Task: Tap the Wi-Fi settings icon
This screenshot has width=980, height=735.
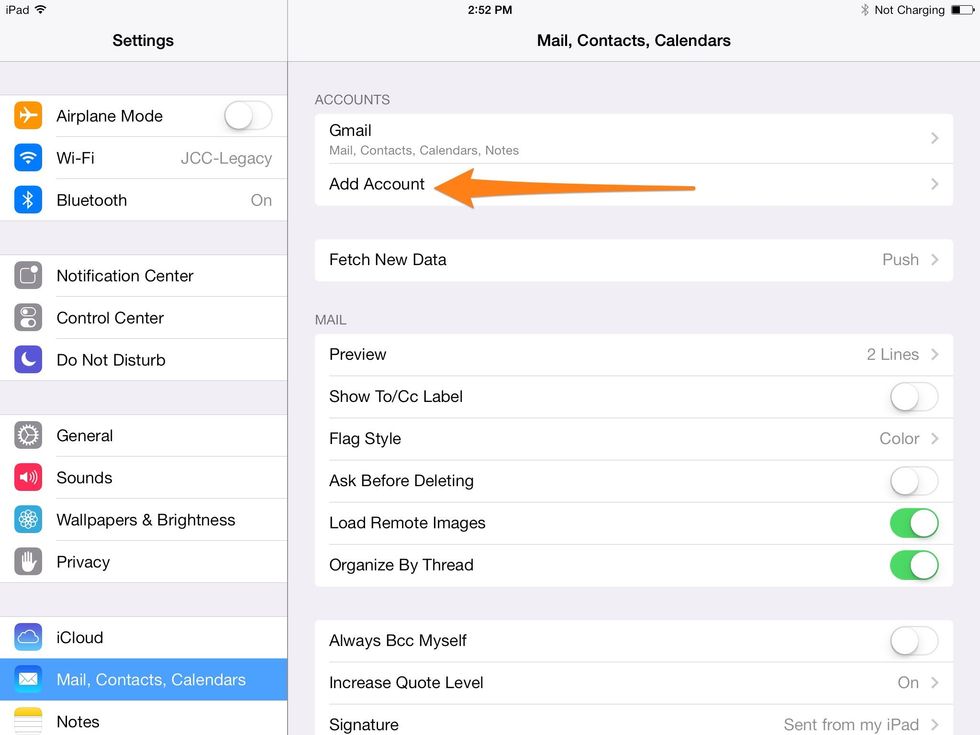Action: pyautogui.click(x=28, y=158)
